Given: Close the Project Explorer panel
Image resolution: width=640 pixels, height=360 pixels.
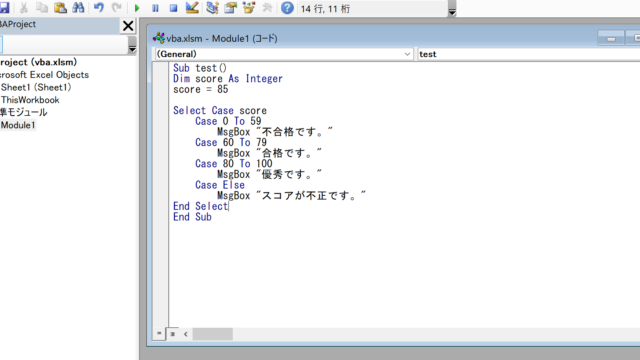Looking at the screenshot, I should click(x=128, y=26).
